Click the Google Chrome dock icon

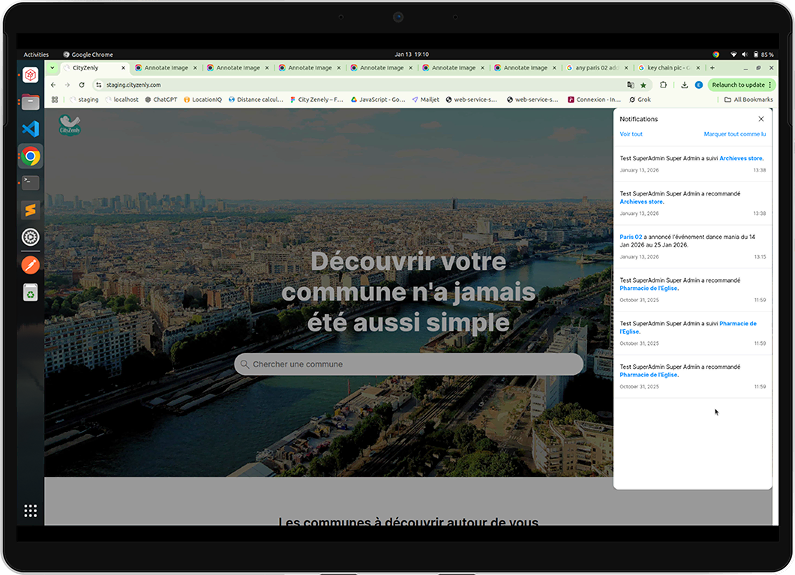point(30,156)
